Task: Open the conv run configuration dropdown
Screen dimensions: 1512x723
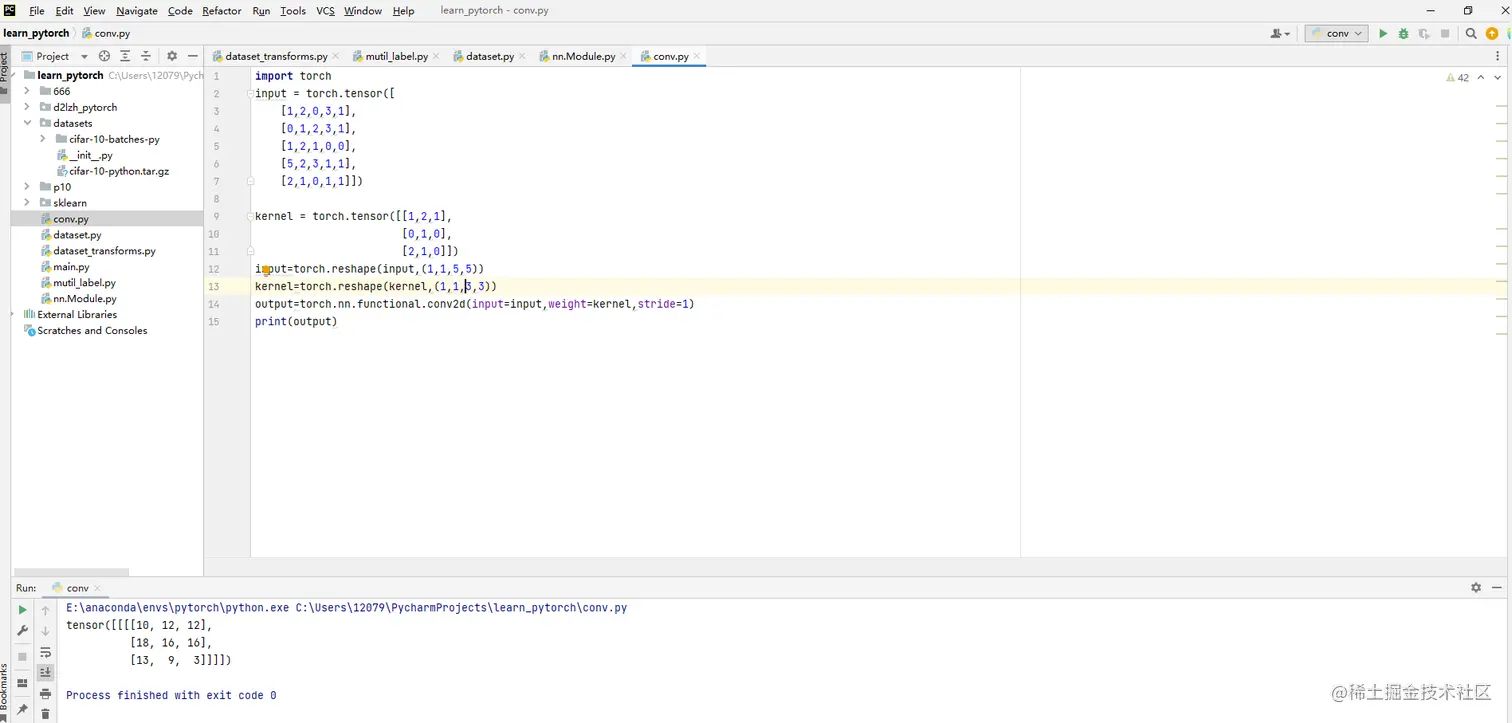Action: [x=1336, y=33]
